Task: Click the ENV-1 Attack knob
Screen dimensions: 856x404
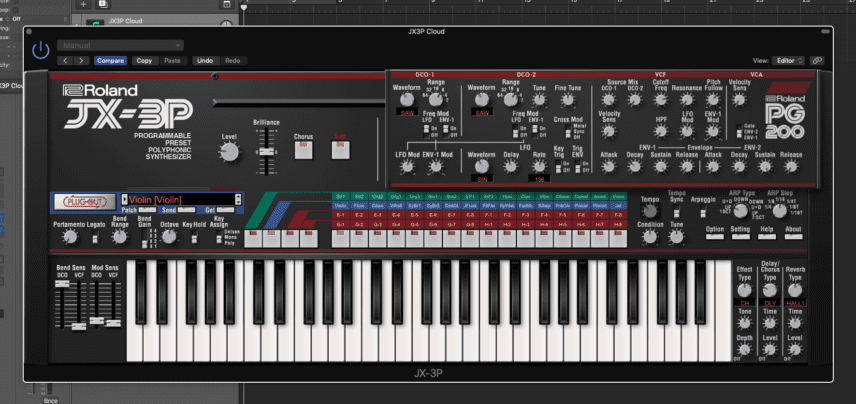Action: [x=609, y=167]
